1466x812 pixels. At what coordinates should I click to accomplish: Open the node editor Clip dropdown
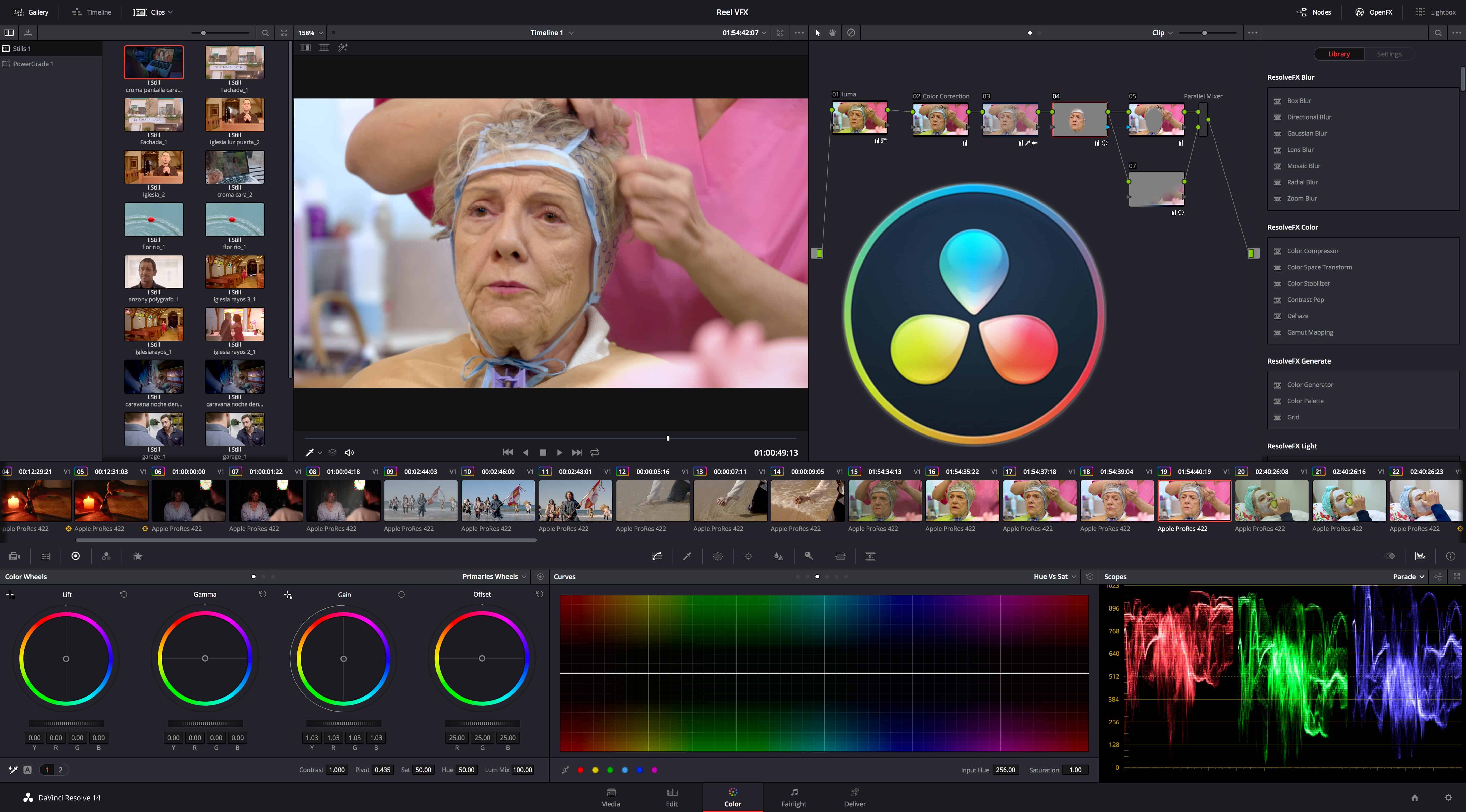(x=1162, y=33)
